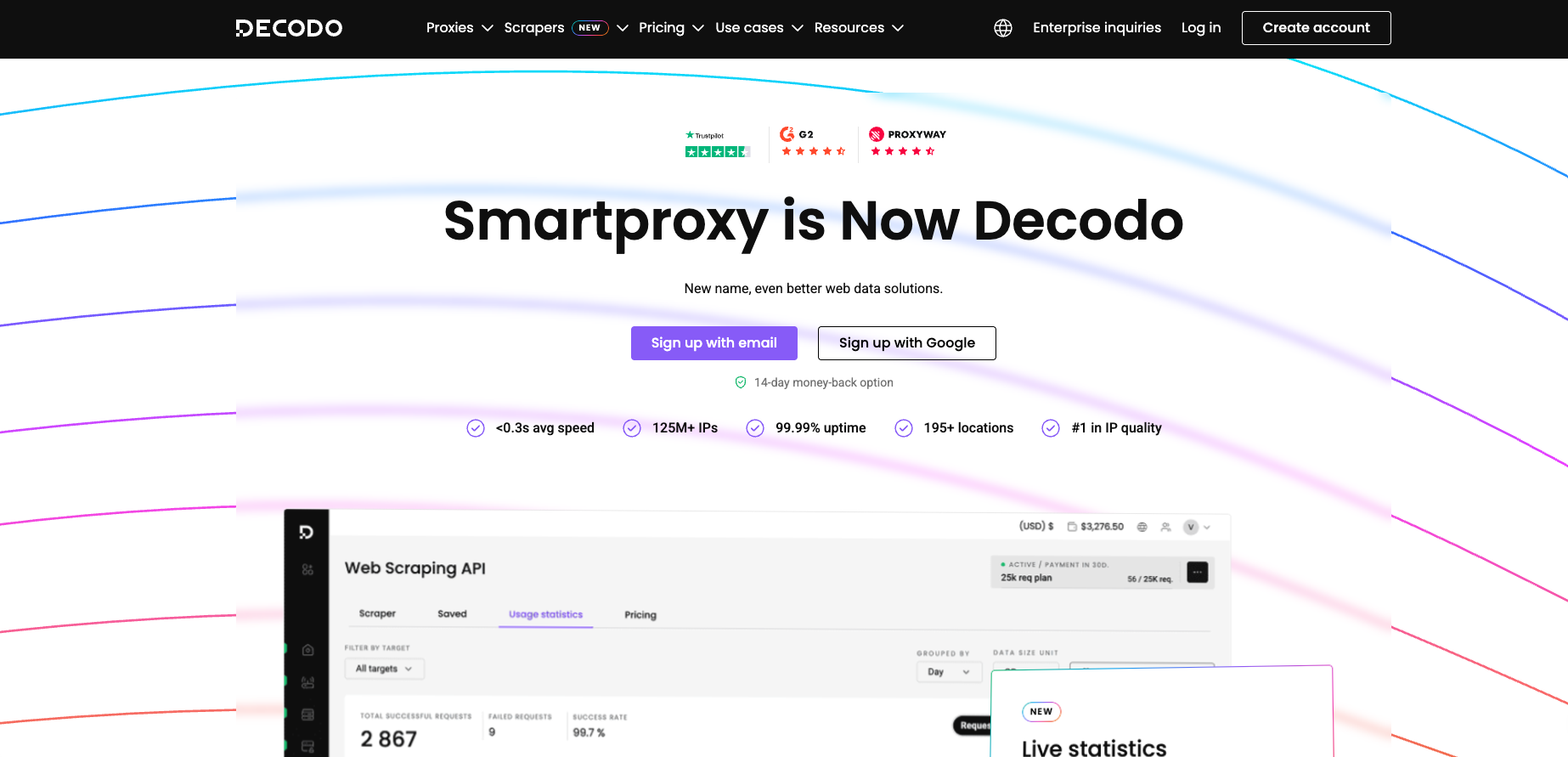
Task: Click the G2 rating badge
Action: point(813,143)
